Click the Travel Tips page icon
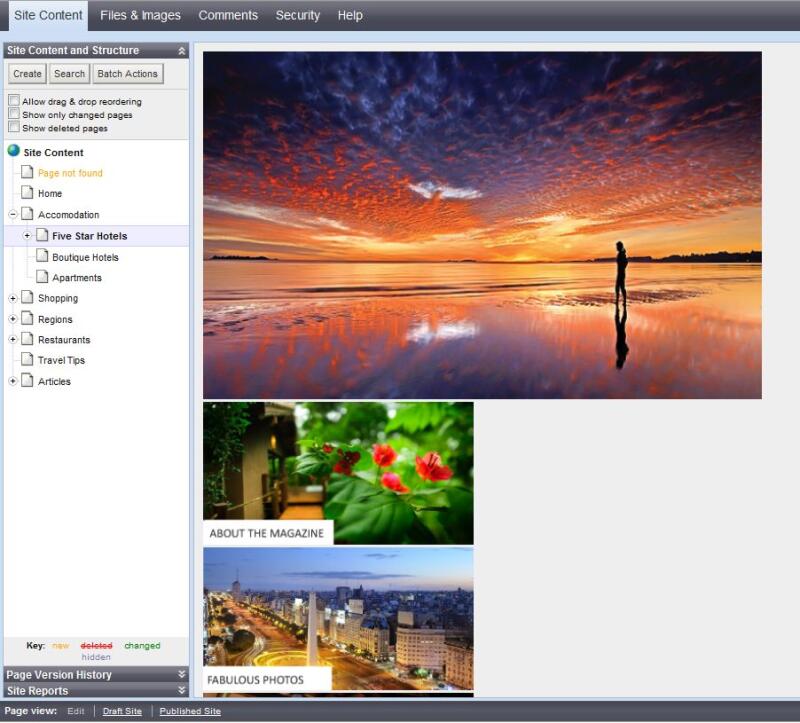800x723 pixels. (27, 360)
